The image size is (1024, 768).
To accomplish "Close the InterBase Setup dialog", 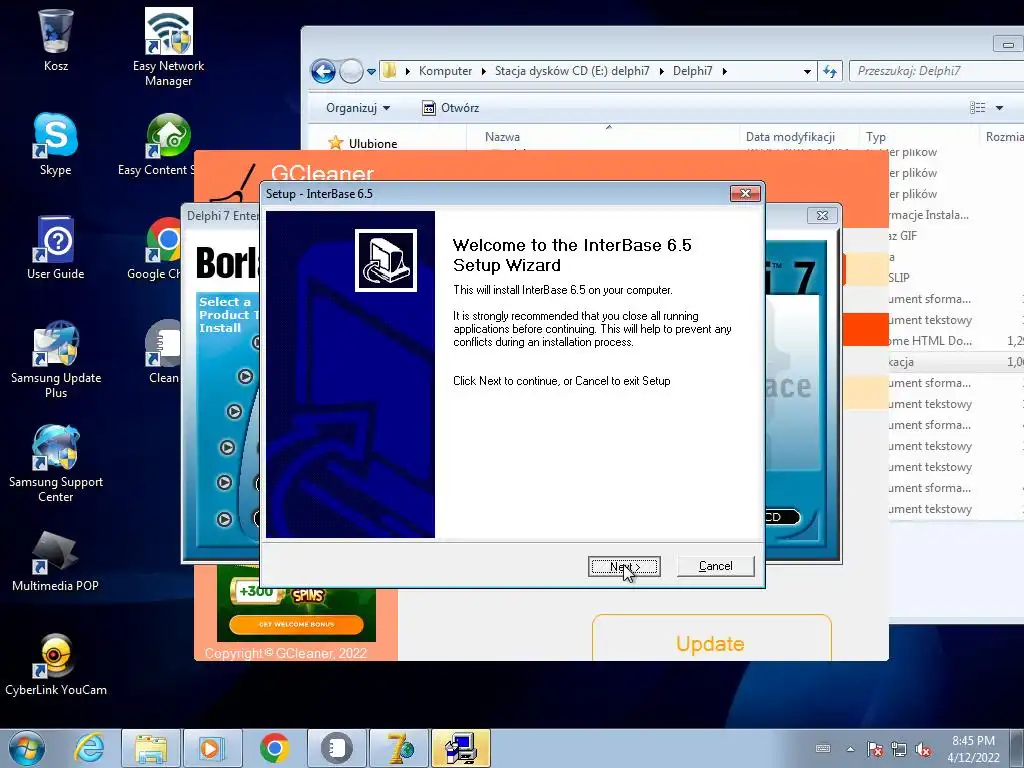I will coord(745,193).
